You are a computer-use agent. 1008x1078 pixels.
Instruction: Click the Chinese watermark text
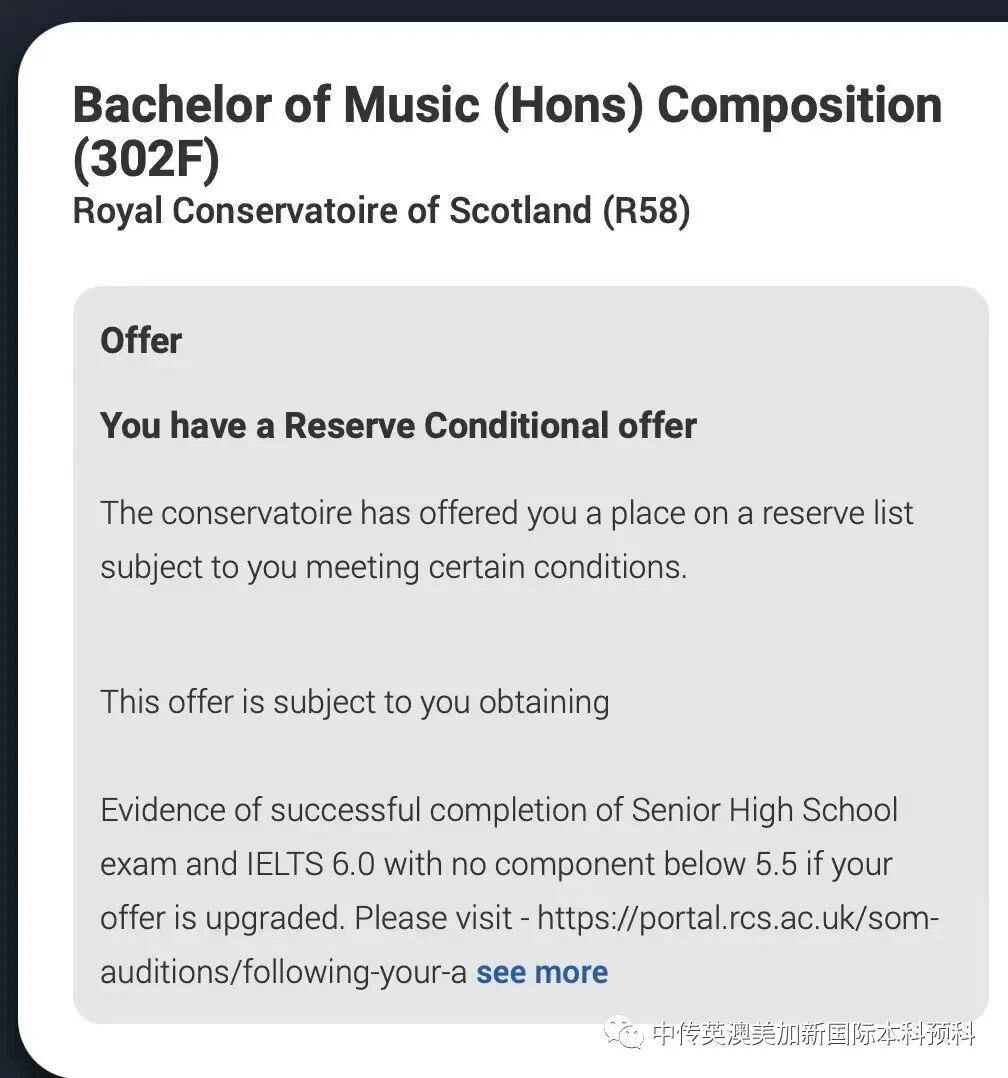(812, 1034)
